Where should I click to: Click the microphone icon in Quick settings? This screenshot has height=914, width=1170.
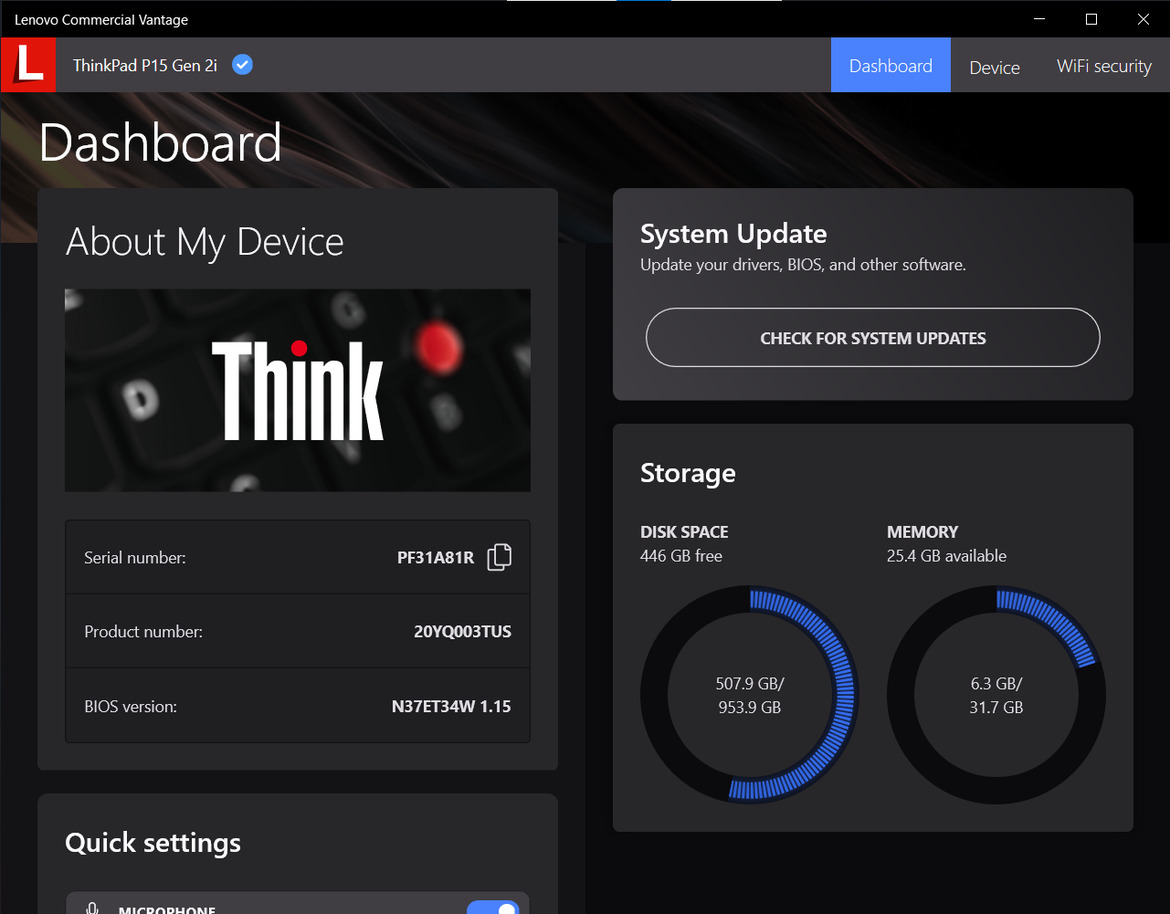tap(93, 908)
